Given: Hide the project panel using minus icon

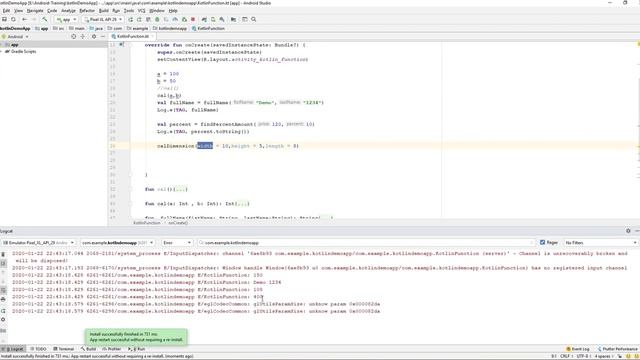Looking at the screenshot, I should (103, 36).
